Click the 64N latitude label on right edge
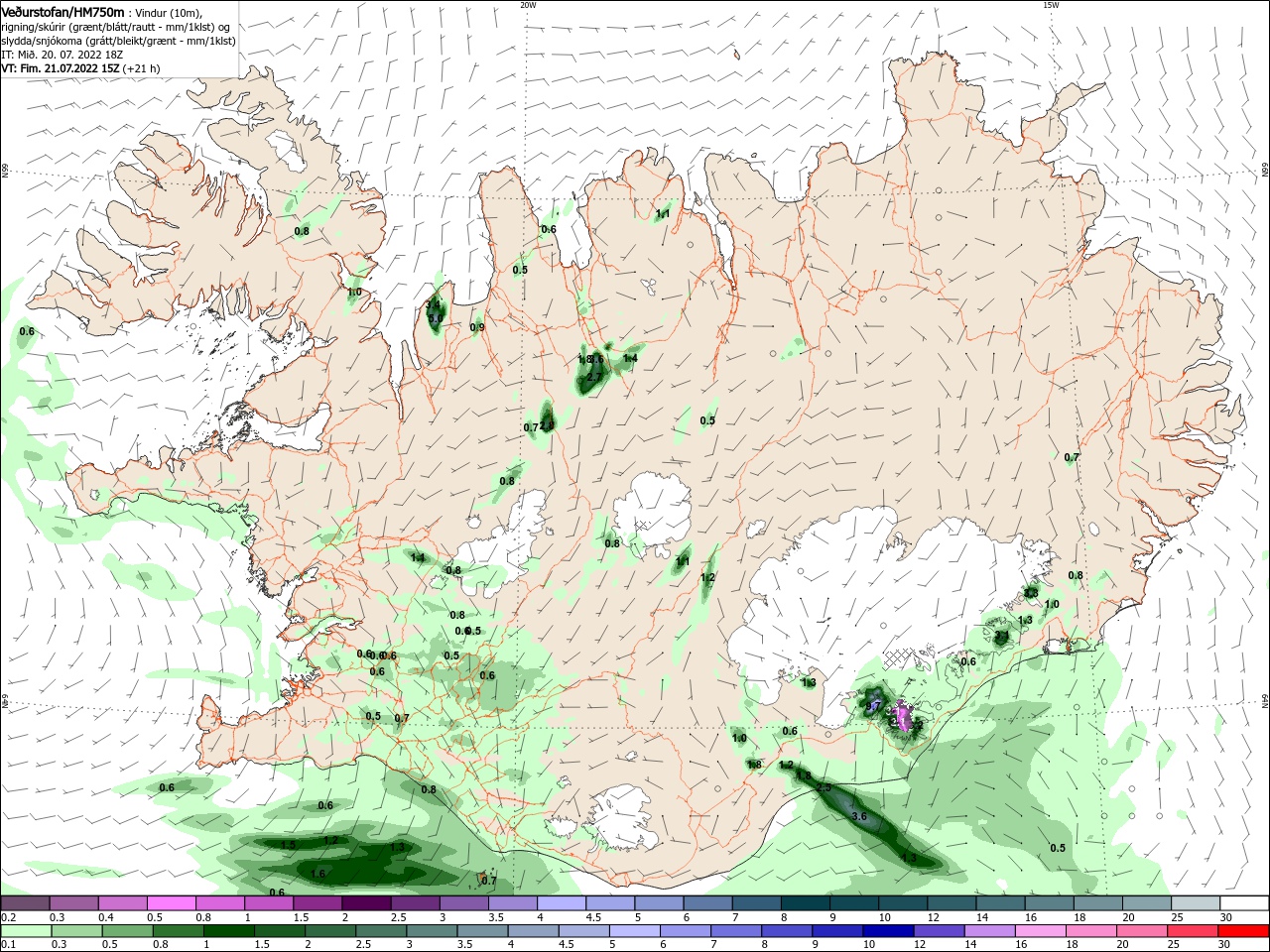This screenshot has height=952, width=1270. [x=1265, y=699]
